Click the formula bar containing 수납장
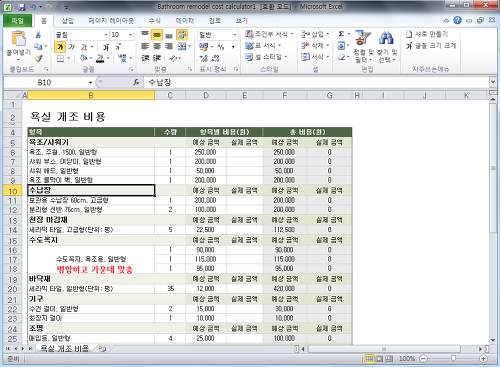This screenshot has width=500, height=367. [x=317, y=82]
